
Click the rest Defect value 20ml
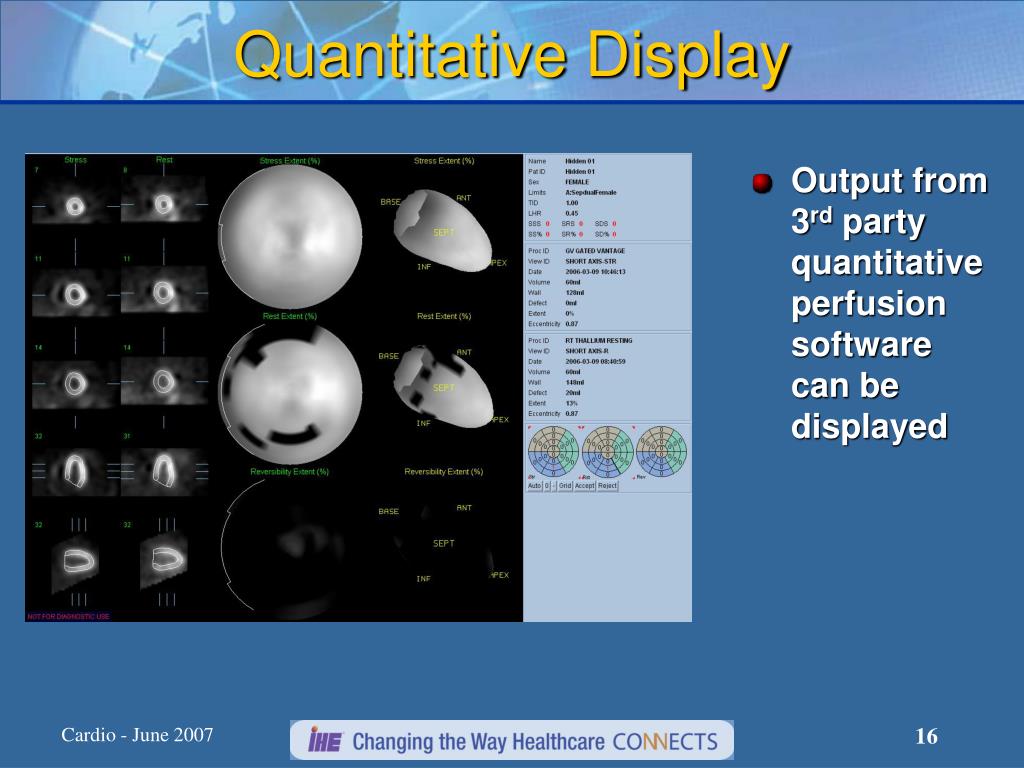click(572, 392)
